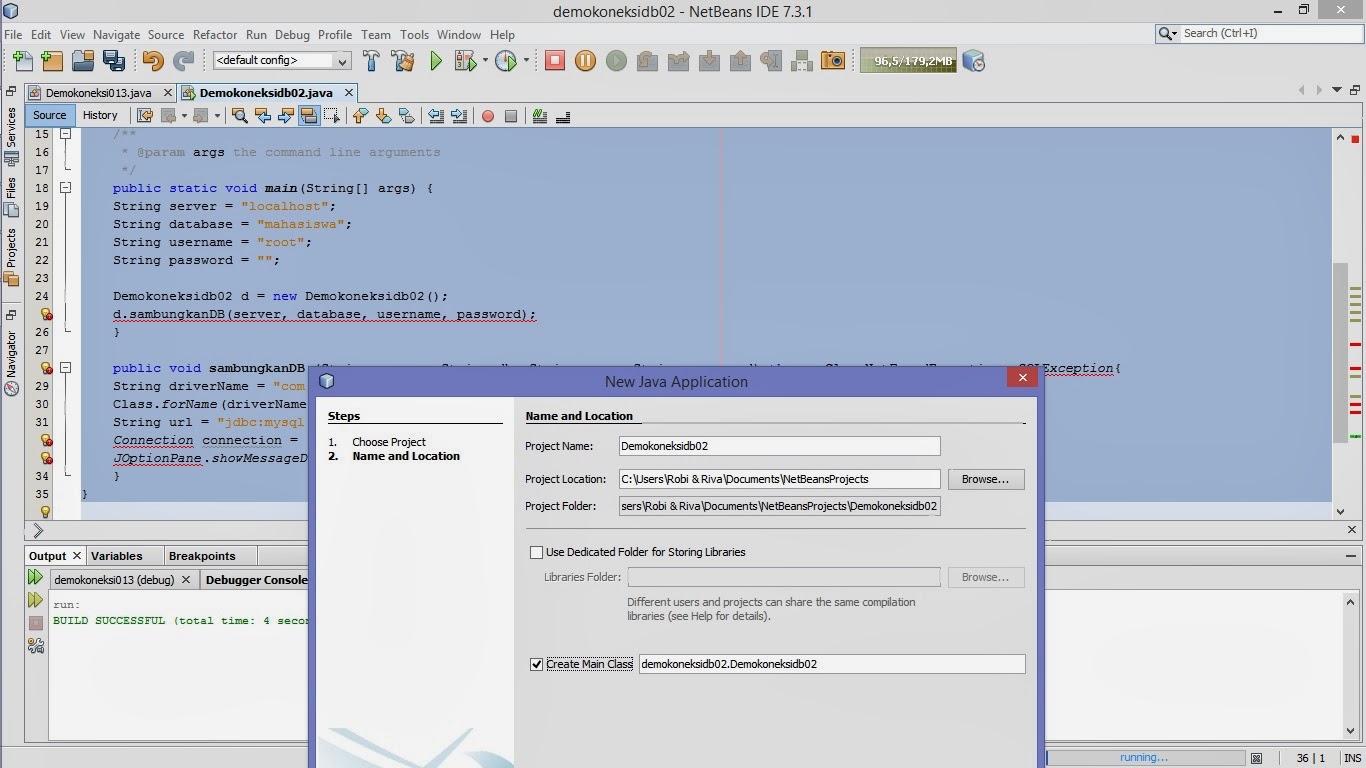Click the New File toolbar icon

(x=21, y=60)
